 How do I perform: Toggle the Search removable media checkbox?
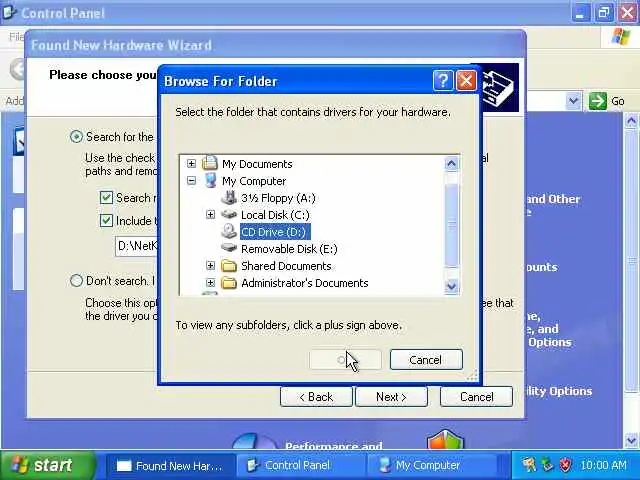point(106,198)
